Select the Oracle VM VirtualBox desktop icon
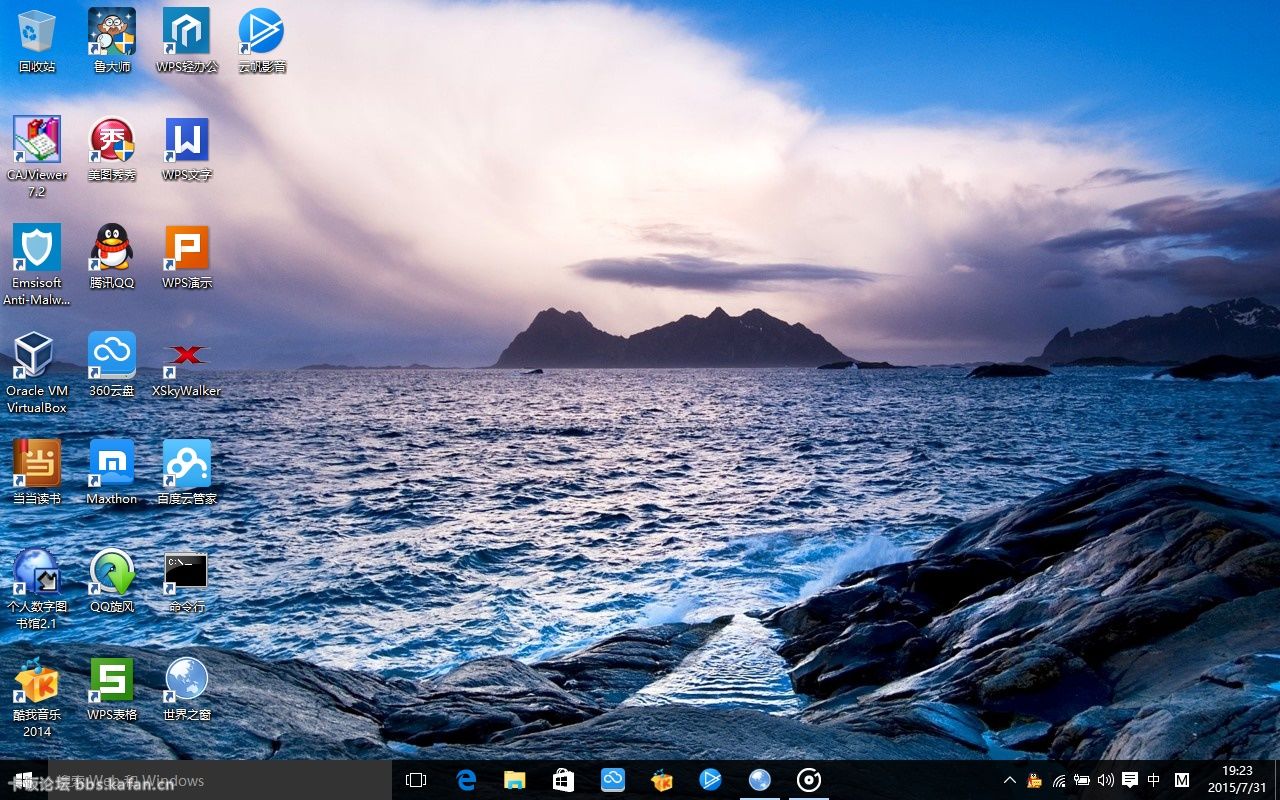The width and height of the screenshot is (1280, 800). (37, 373)
